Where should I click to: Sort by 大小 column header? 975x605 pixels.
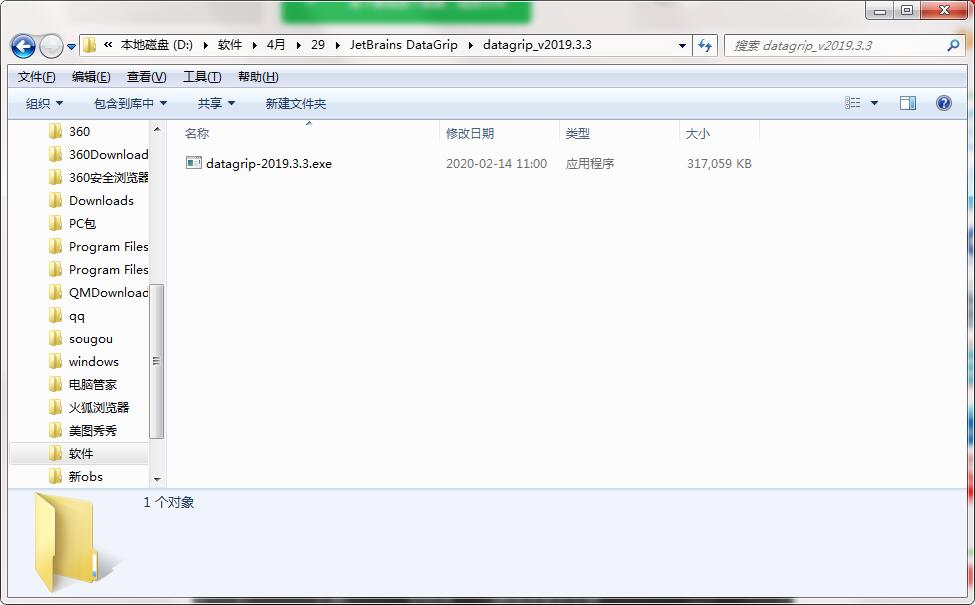click(698, 133)
